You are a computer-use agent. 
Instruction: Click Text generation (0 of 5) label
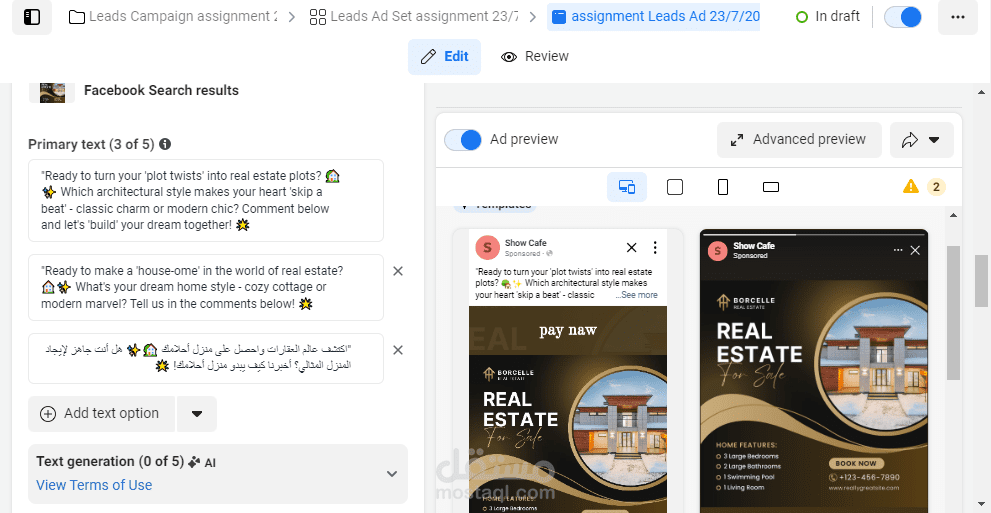[x=110, y=461]
